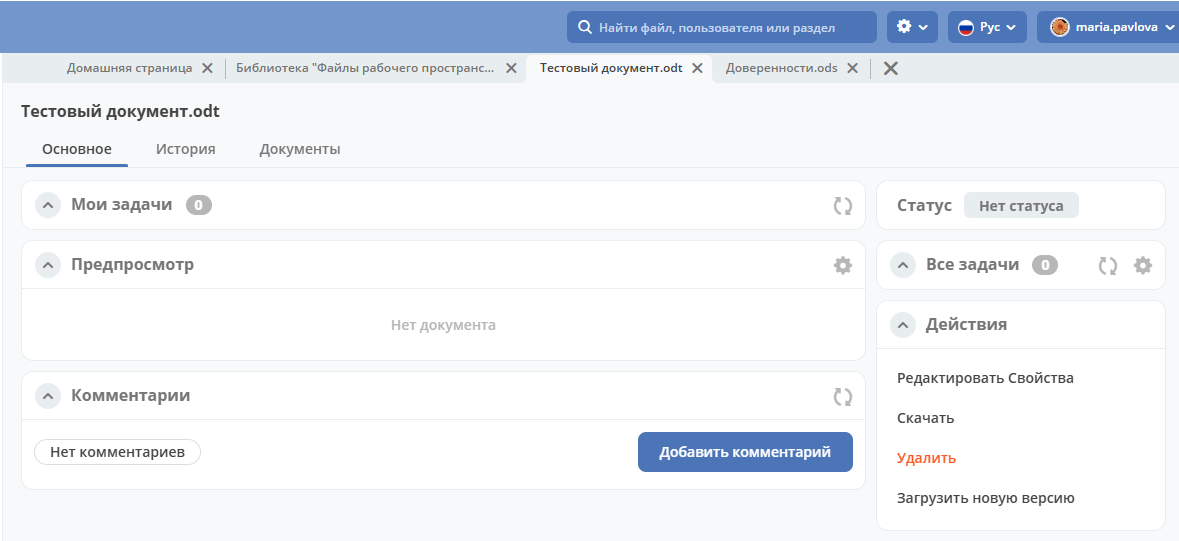Screen dimensions: 1179x541
Task: Close the Домашняя страница tab
Action: [207, 69]
